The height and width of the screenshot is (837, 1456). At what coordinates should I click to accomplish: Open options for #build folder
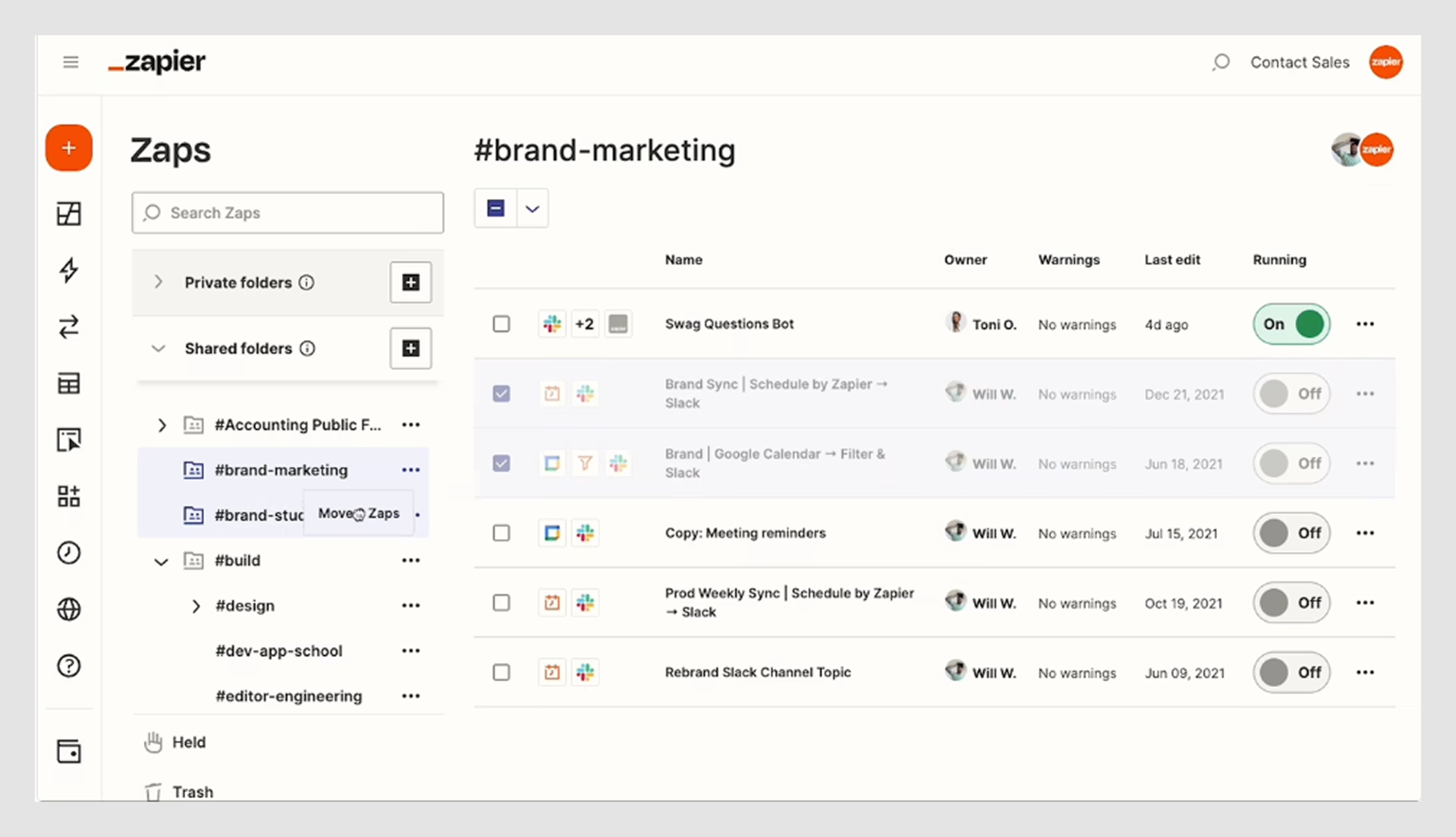tap(411, 561)
